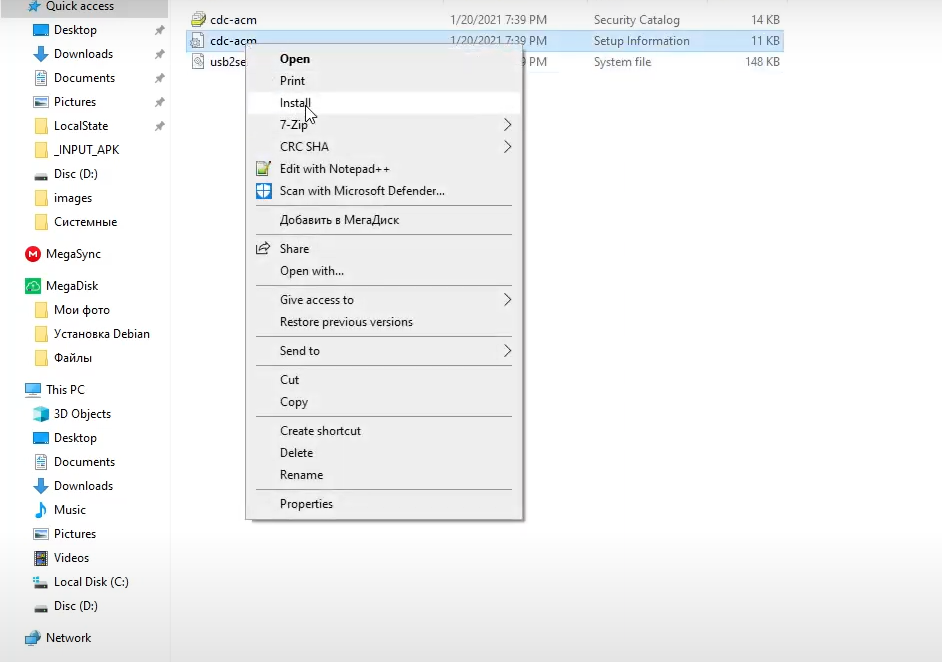Viewport: 942px width, 662px height.
Task: Select the cdc-acm Security Catalog file icon
Action: click(197, 20)
